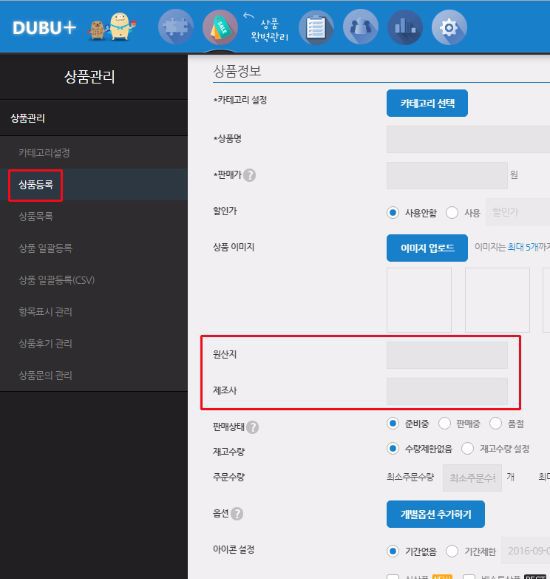Screen dimensions: 550x579
Task: Open the members group icon
Action: click(x=361, y=27)
